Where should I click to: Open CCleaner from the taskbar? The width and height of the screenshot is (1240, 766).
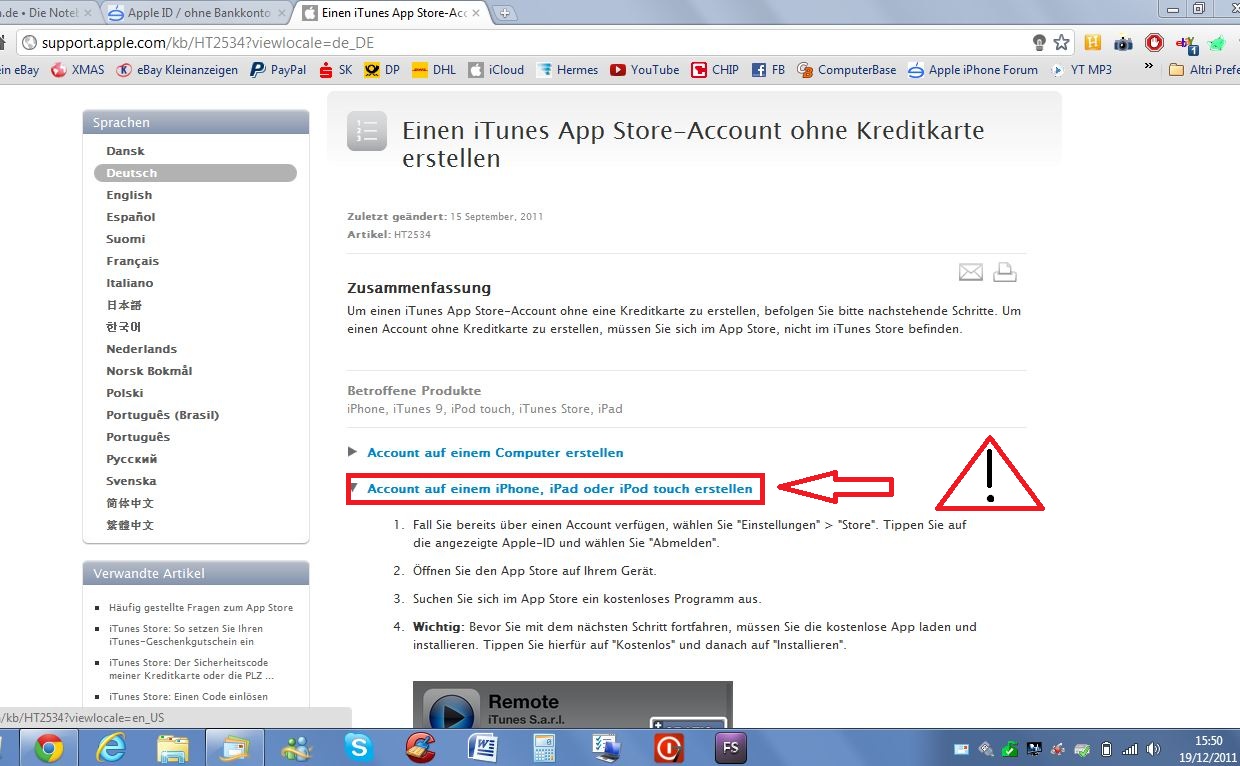point(421,747)
